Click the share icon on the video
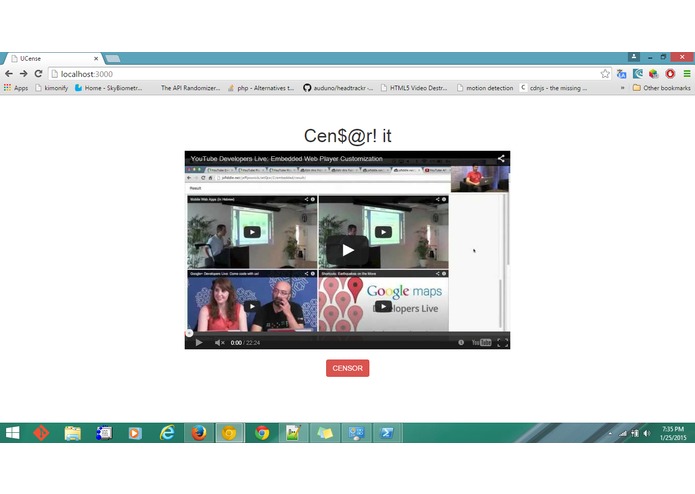The image size is (695, 494). (x=501, y=159)
